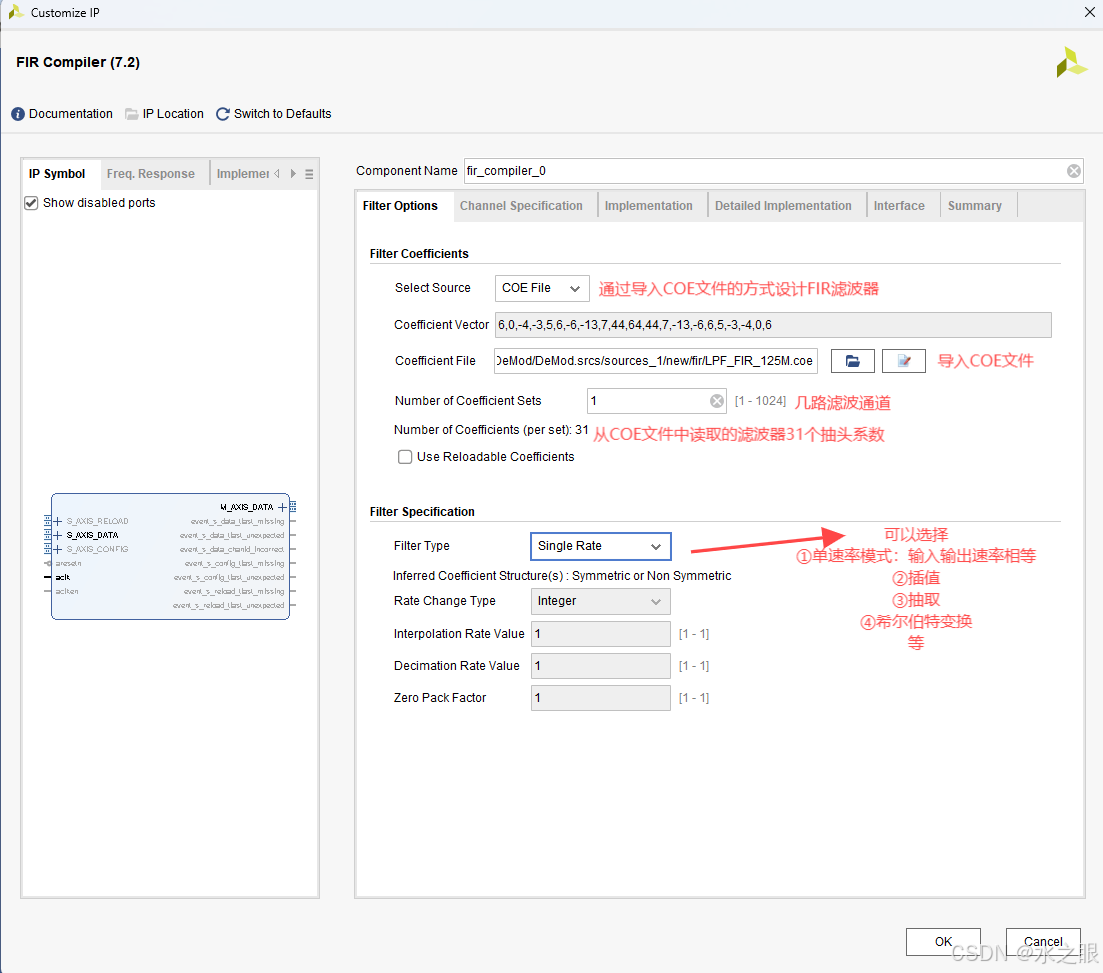Click the FIR Compiler (7.2) title

click(78, 63)
